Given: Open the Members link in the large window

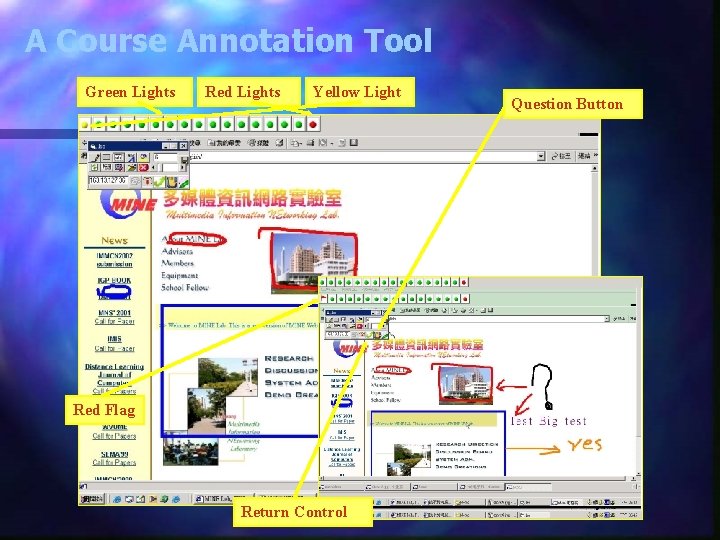Looking at the screenshot, I should 178,264.
